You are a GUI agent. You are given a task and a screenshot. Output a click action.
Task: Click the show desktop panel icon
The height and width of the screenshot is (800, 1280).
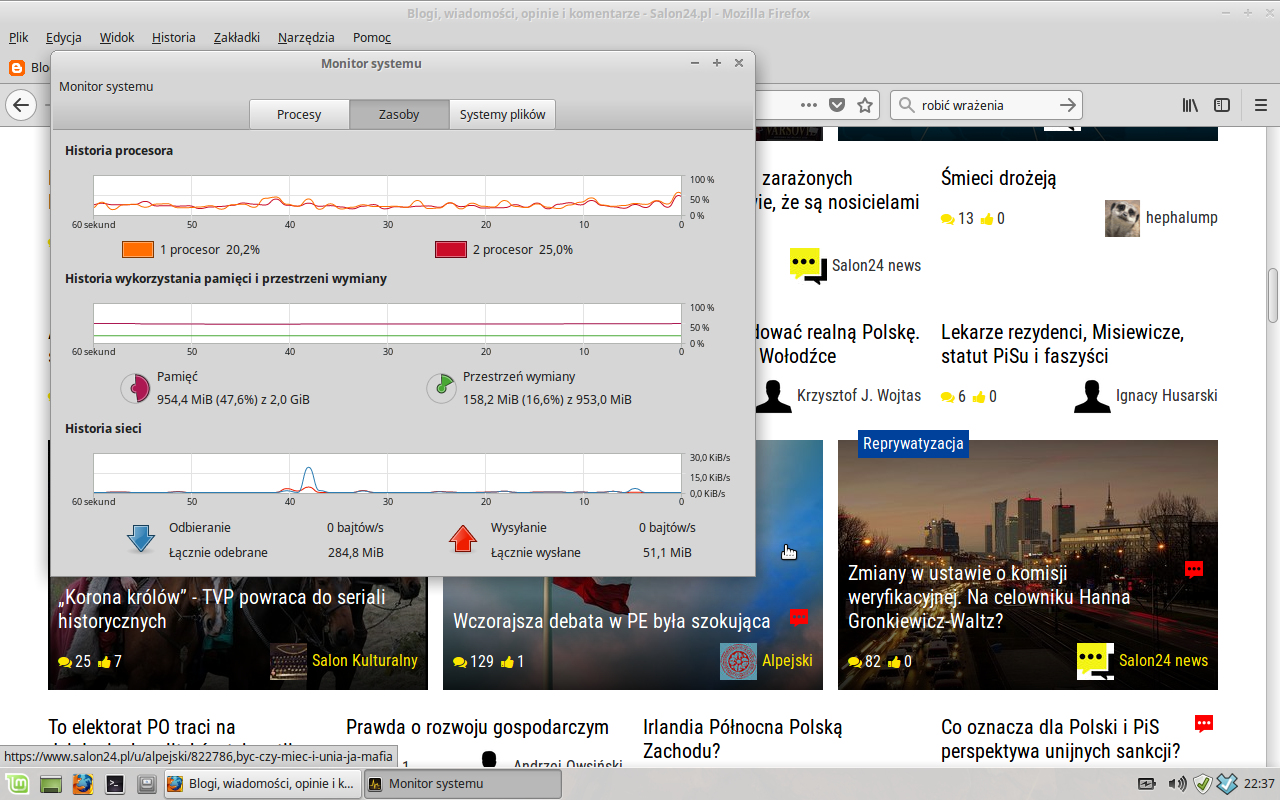[x=50, y=784]
